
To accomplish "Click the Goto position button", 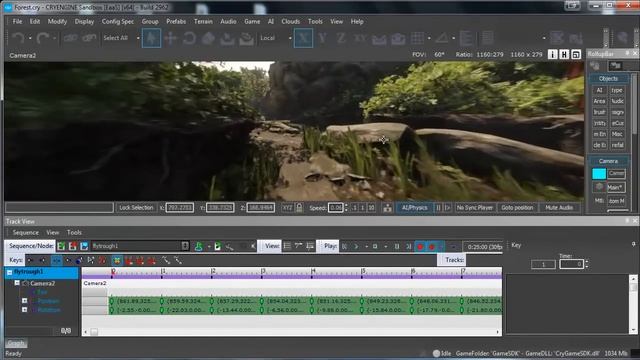I will (x=517, y=208).
